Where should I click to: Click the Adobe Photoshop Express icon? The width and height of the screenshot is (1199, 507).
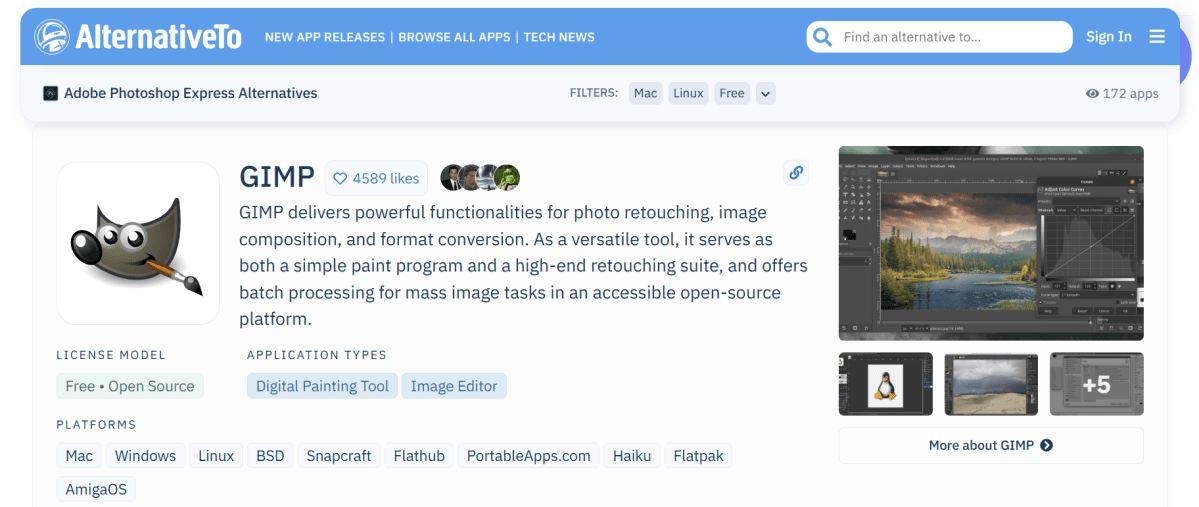point(51,93)
